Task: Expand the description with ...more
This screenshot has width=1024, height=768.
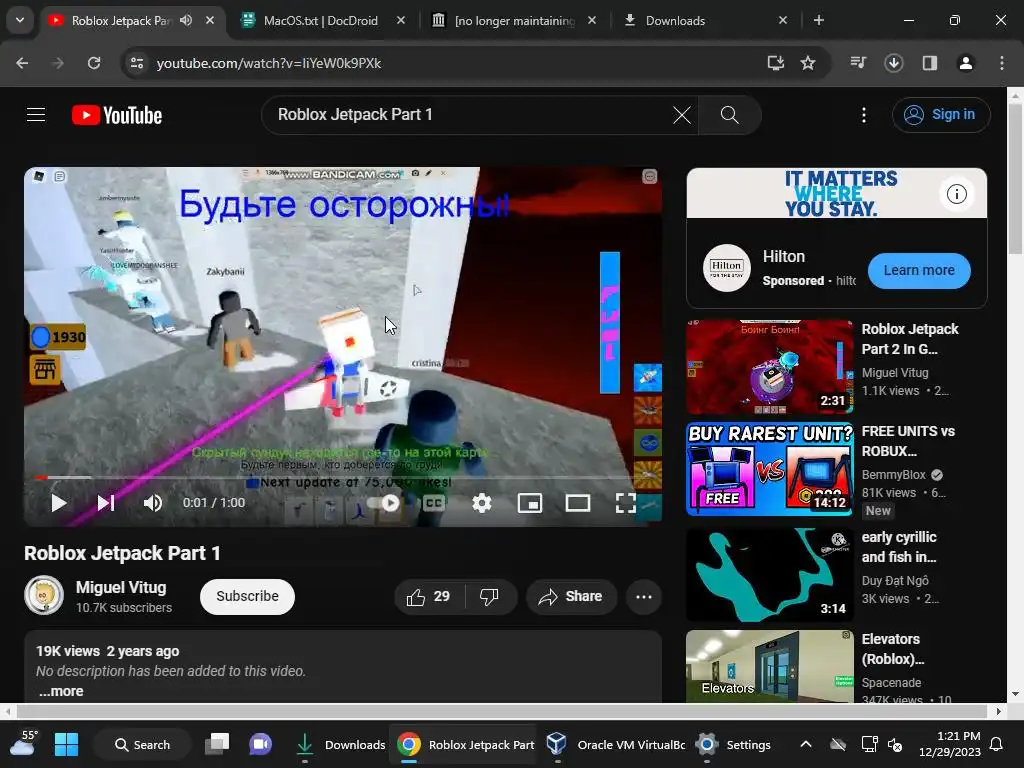Action: coord(61,691)
